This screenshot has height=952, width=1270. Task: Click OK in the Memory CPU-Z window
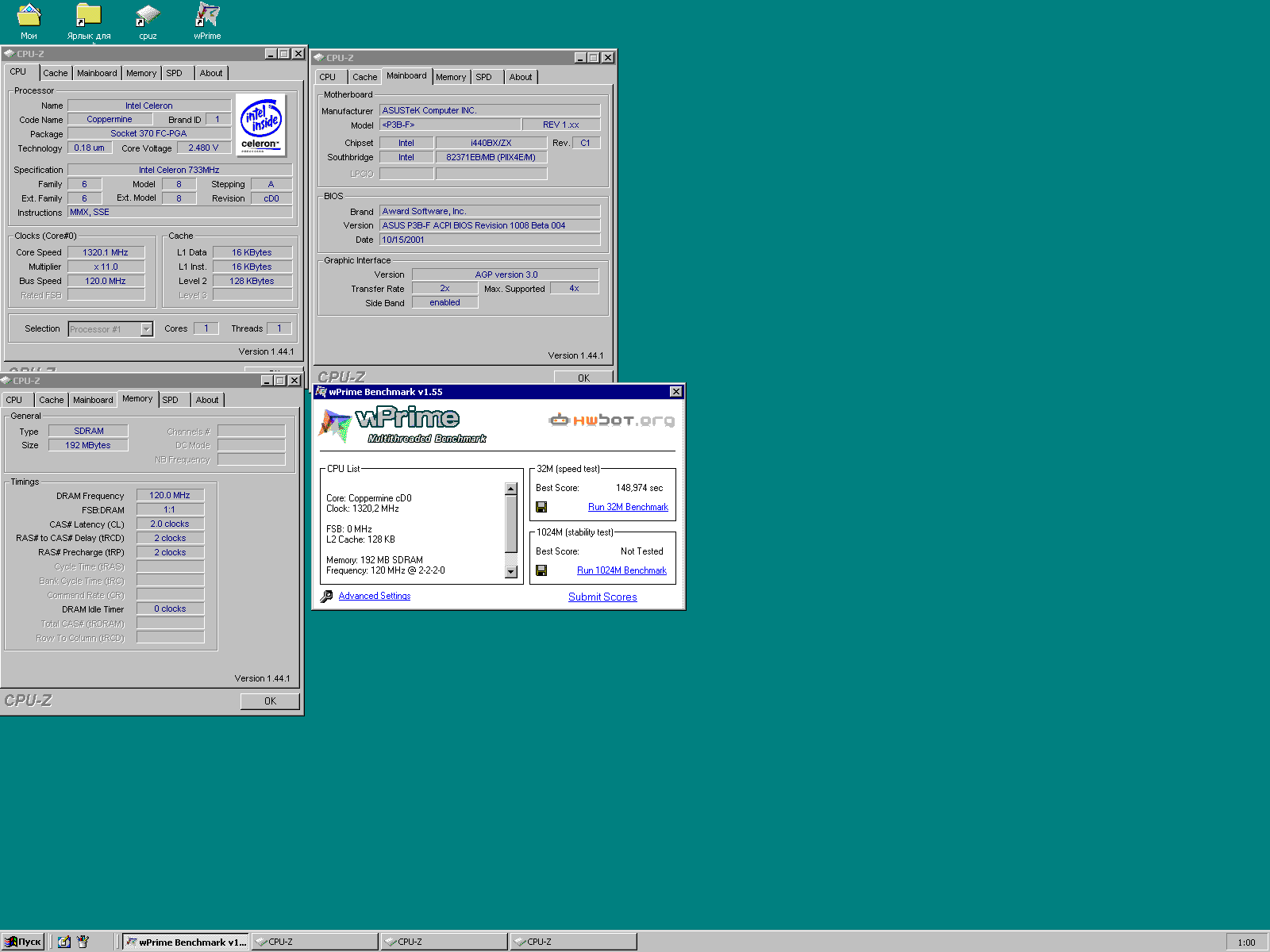270,701
